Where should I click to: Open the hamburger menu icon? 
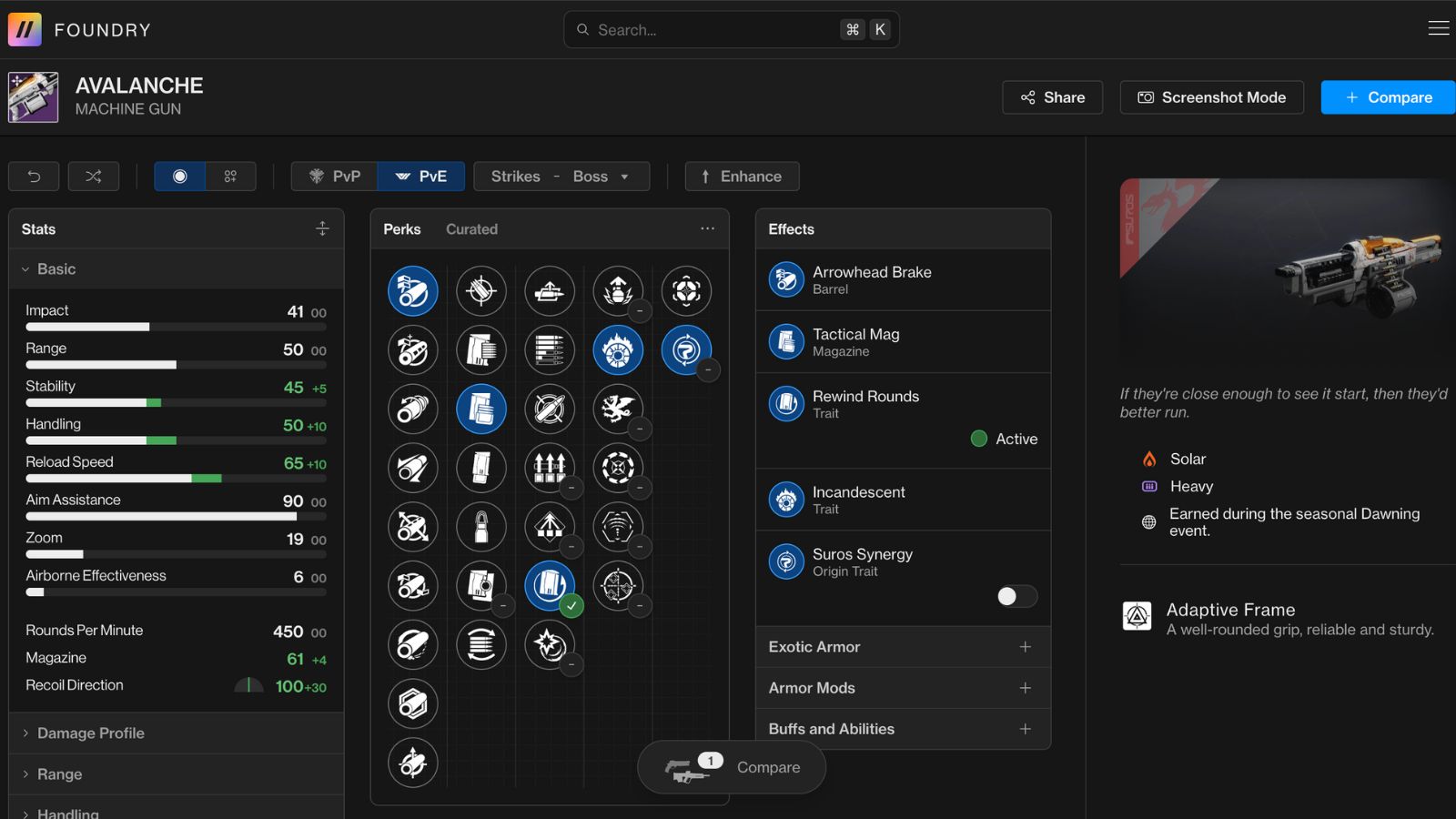coord(1438,29)
